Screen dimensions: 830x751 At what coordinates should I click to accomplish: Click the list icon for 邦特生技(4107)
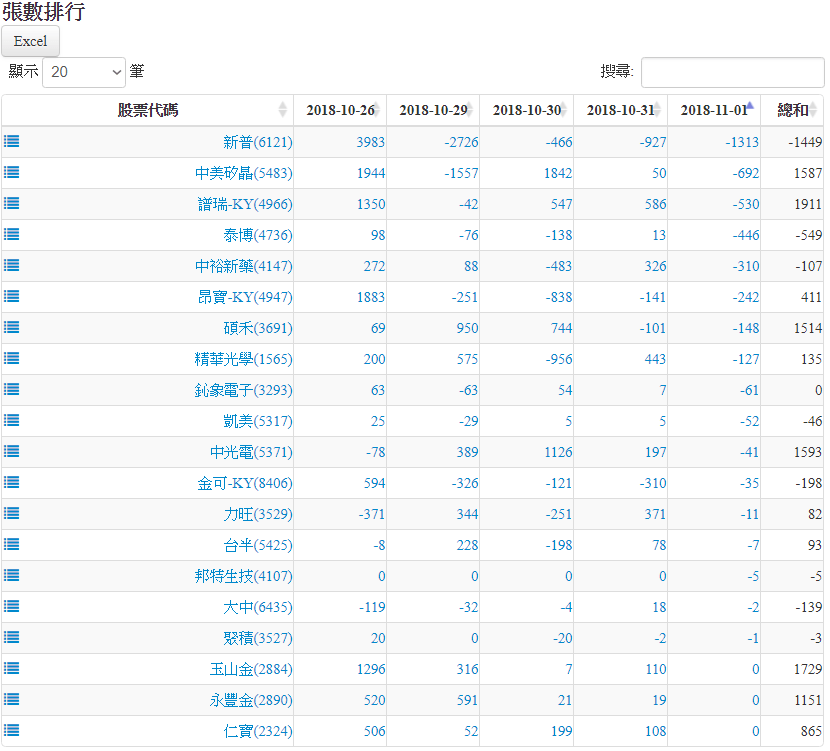coord(12,576)
